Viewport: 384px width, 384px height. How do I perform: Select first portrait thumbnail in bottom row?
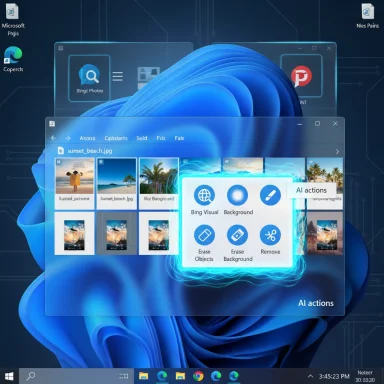[74, 234]
